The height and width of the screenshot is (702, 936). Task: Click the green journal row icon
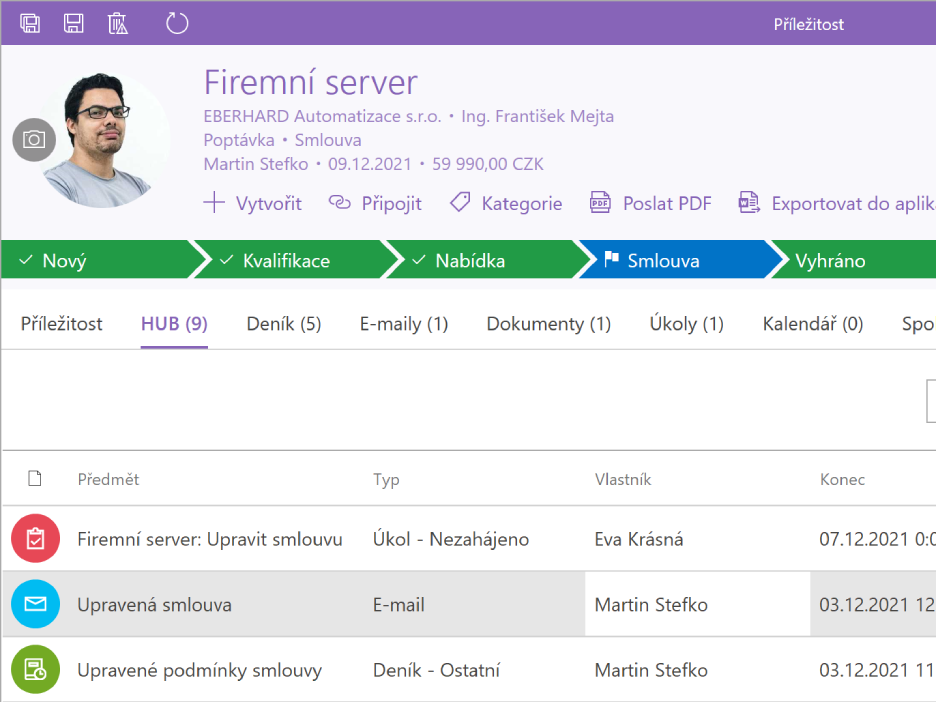click(35, 670)
